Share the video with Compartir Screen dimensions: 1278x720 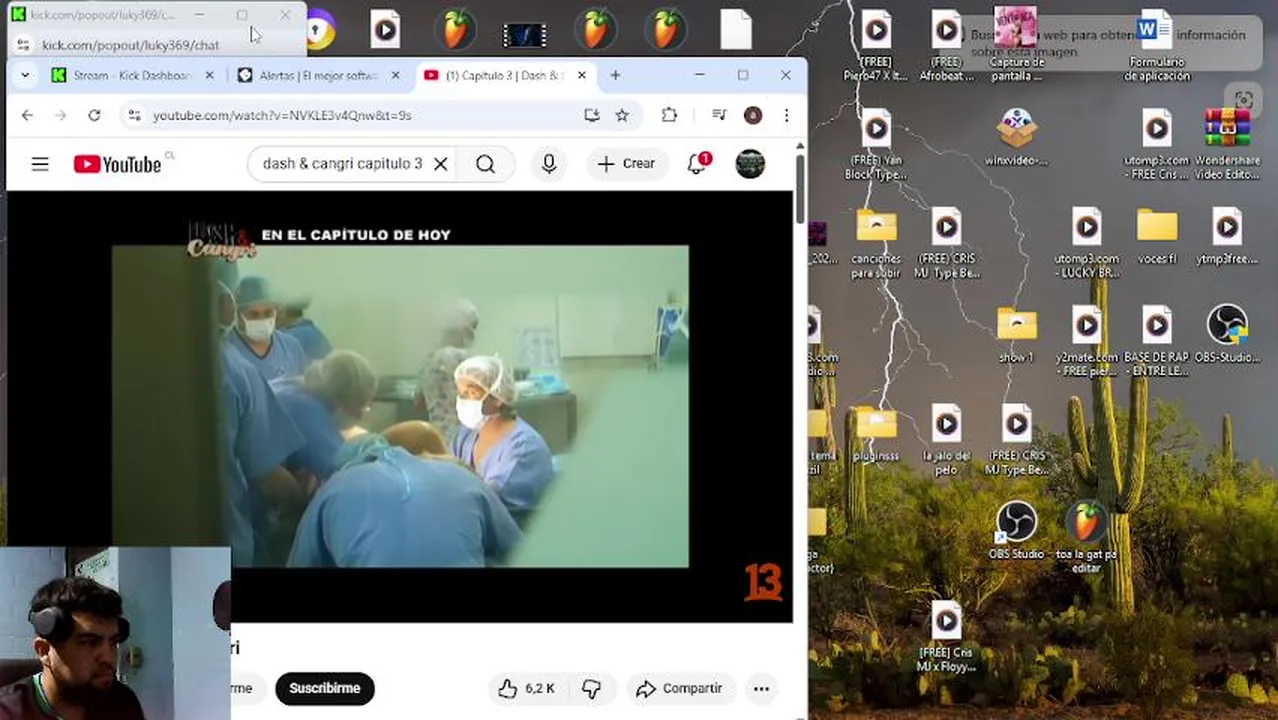click(x=679, y=688)
